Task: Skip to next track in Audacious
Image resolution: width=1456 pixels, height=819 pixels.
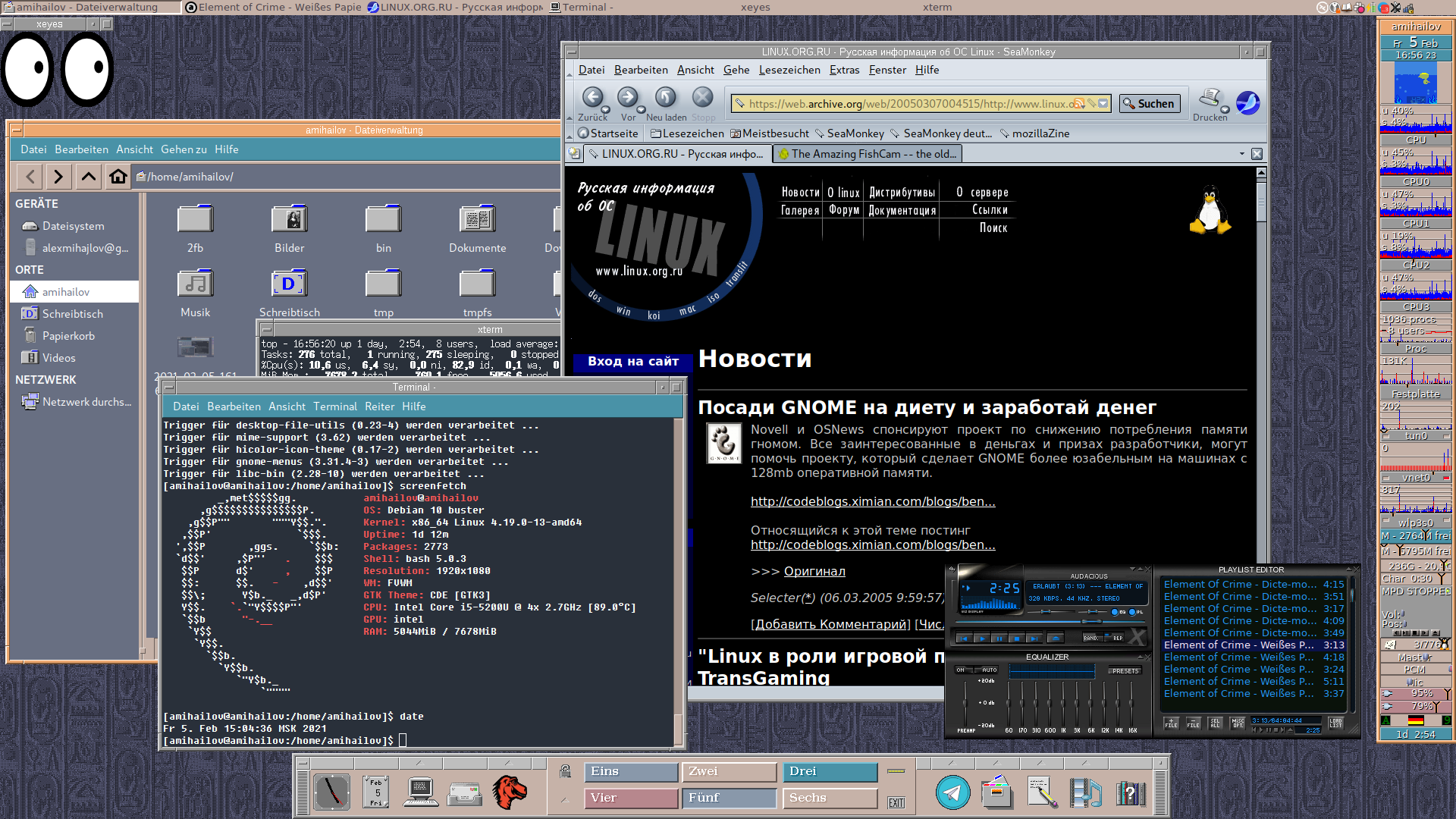Action: click(1034, 639)
